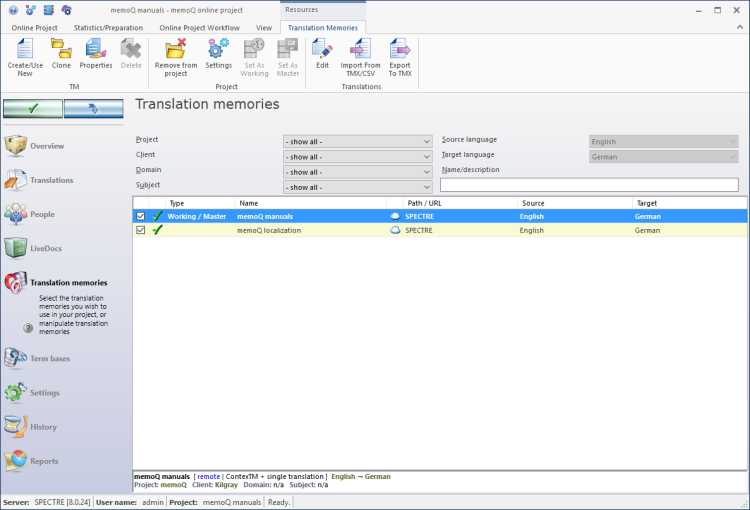Open the Translations pane in sidebar
Screen dimensions: 750x510
click(x=39, y=180)
